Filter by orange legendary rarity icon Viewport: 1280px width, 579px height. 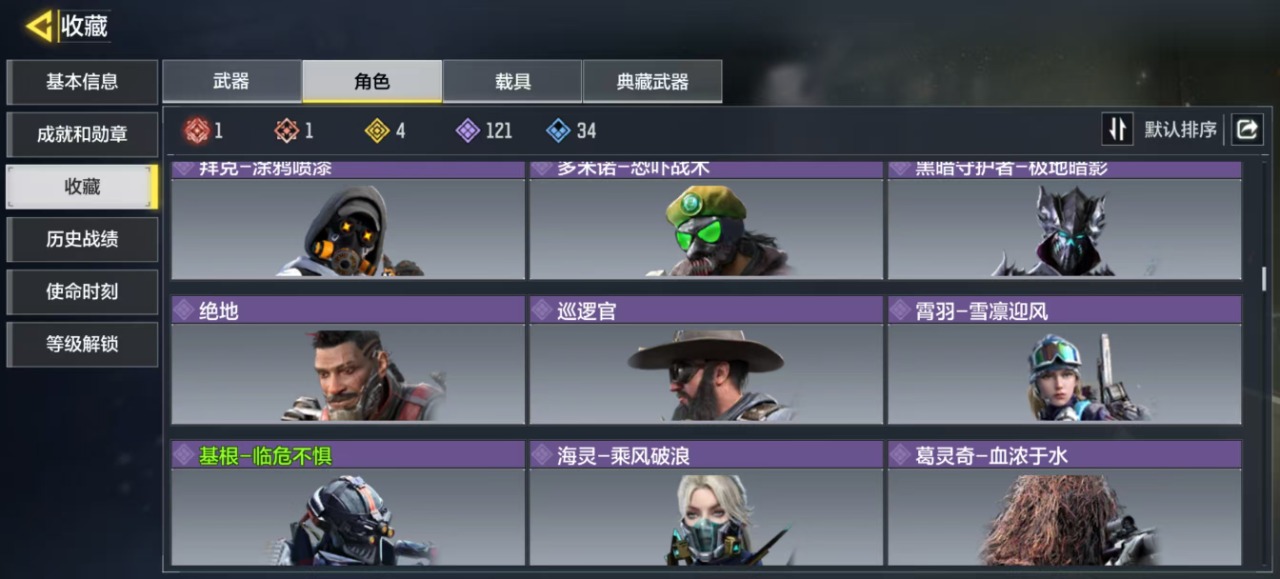(x=287, y=130)
